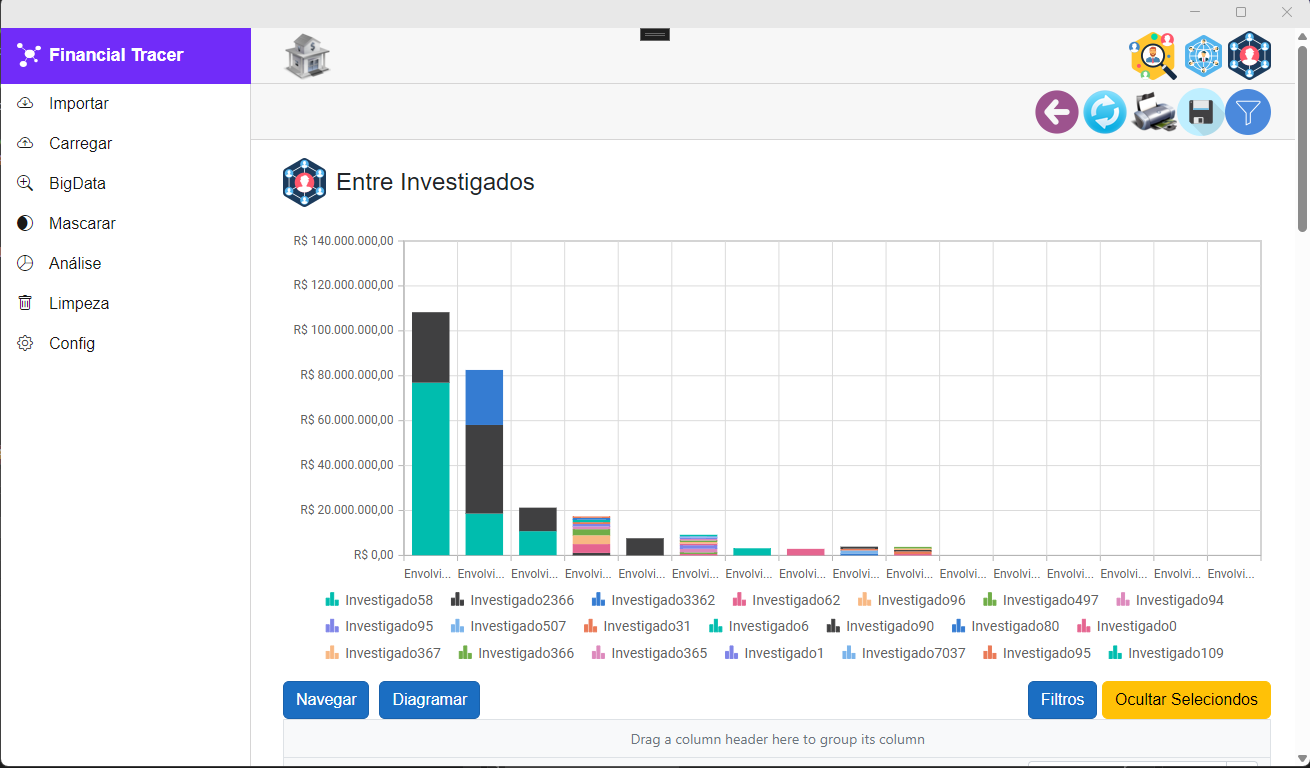Screen dimensions: 1310x768
Task: Open the funnel filter icon
Action: pyautogui.click(x=1248, y=112)
